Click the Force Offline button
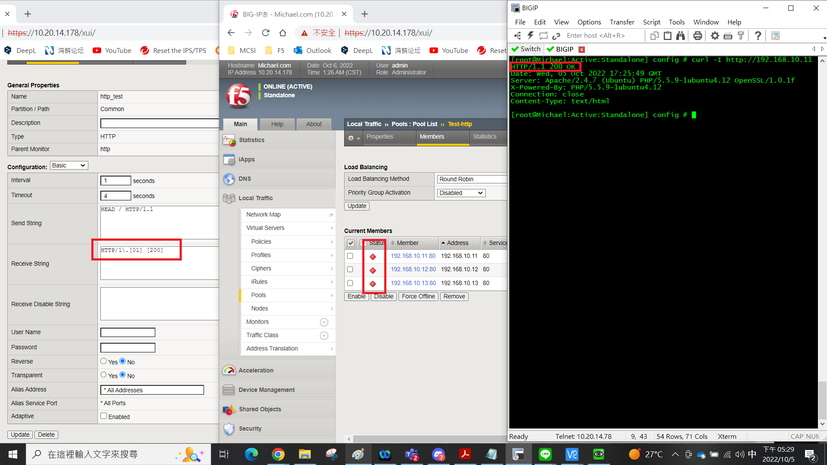The width and height of the screenshot is (827, 465). [x=418, y=297]
